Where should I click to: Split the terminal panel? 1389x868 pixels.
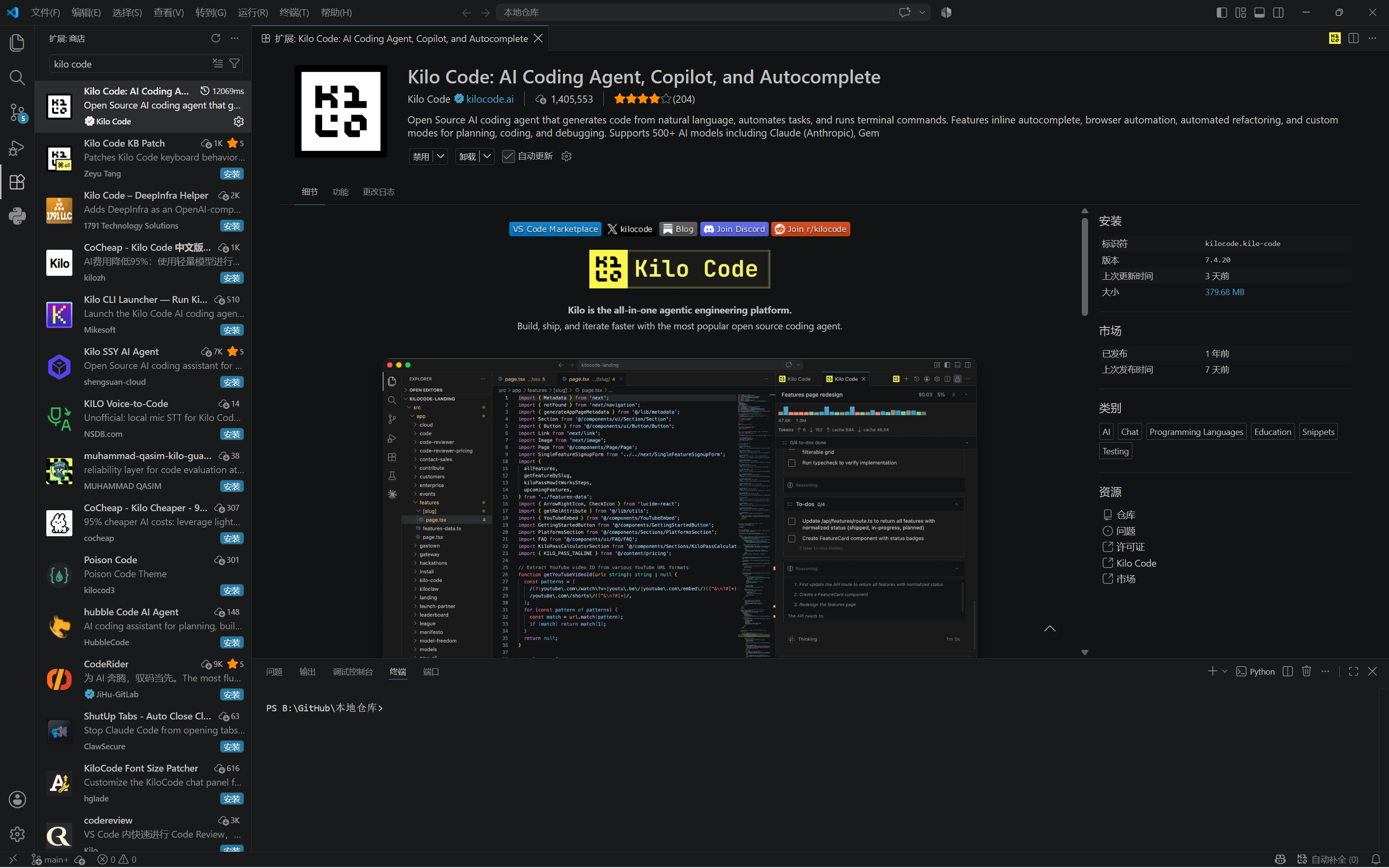pyautogui.click(x=1288, y=671)
